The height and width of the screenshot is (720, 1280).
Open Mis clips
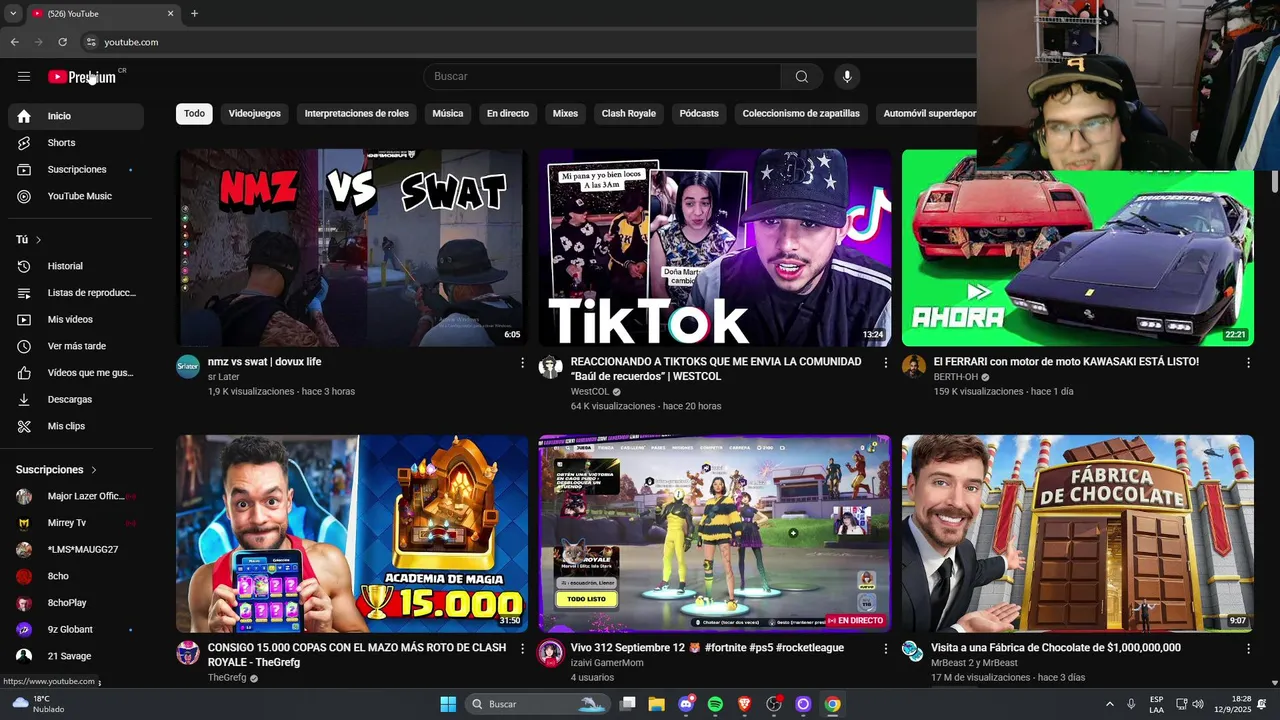click(76, 427)
